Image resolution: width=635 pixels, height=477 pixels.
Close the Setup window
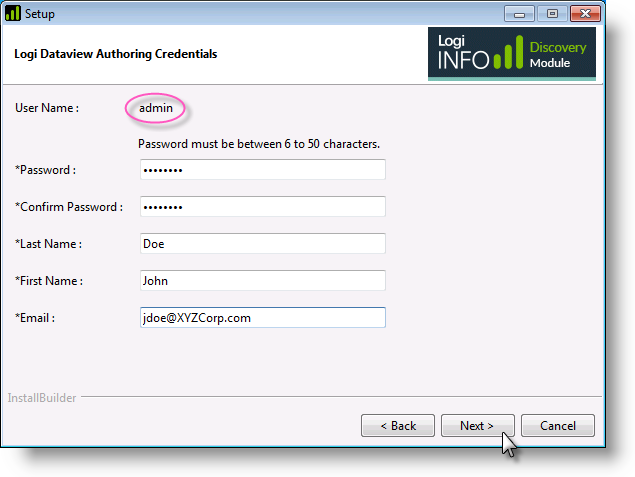(585, 14)
